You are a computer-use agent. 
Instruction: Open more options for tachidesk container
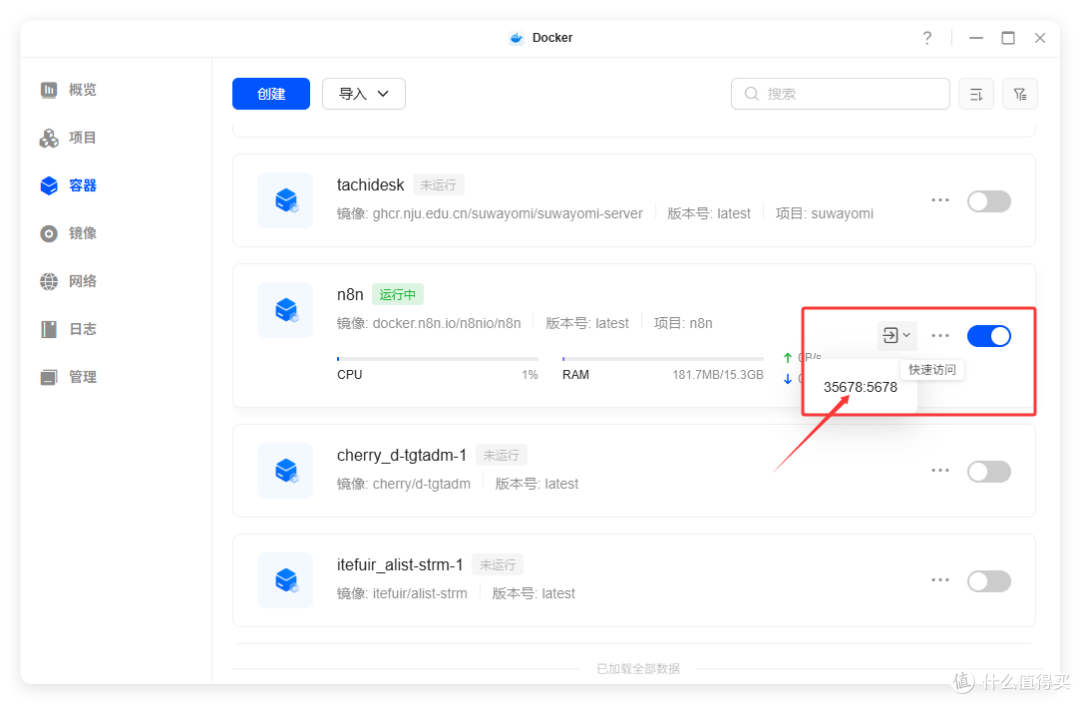(x=940, y=200)
